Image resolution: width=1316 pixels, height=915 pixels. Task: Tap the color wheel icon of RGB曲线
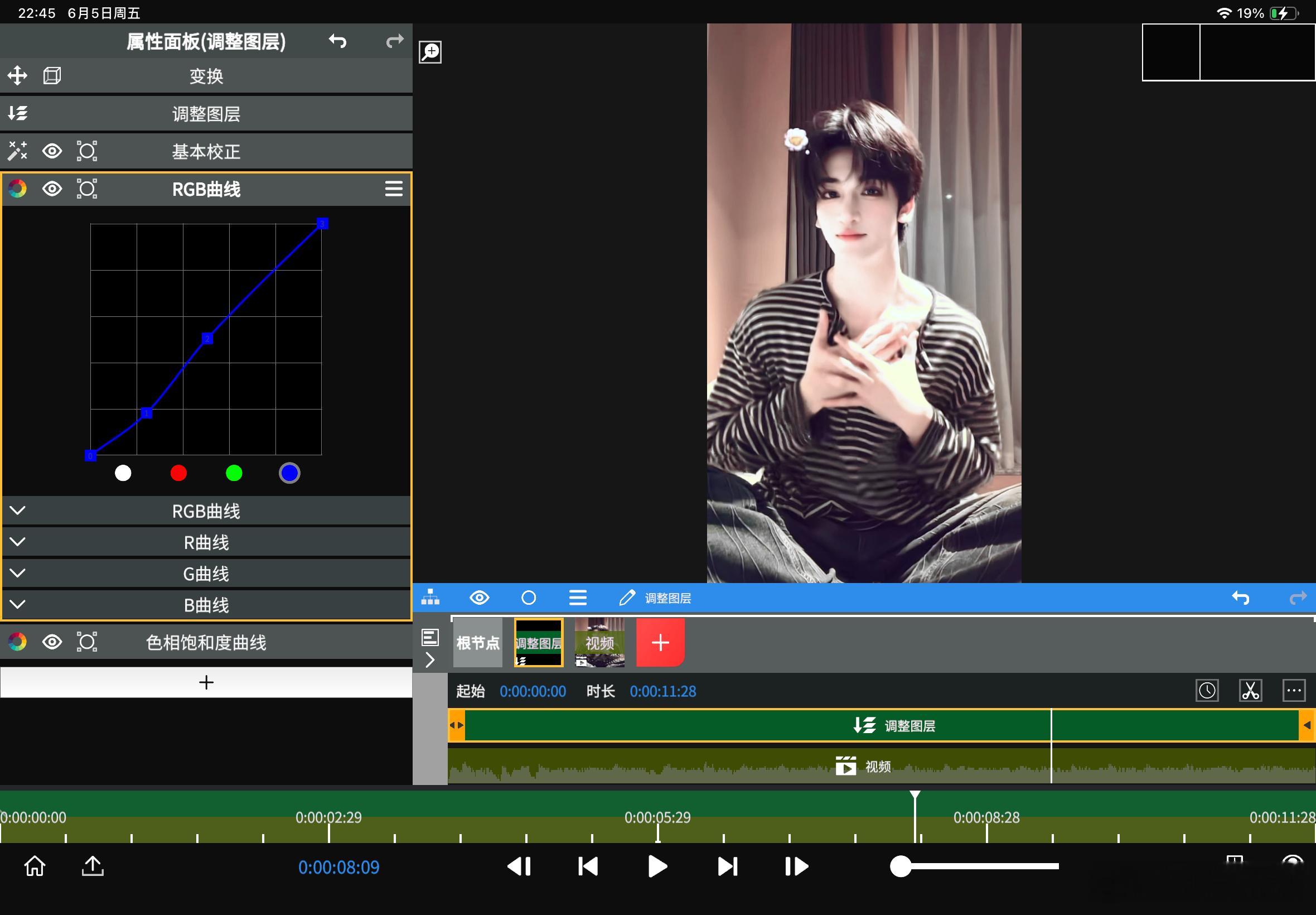click(17, 189)
